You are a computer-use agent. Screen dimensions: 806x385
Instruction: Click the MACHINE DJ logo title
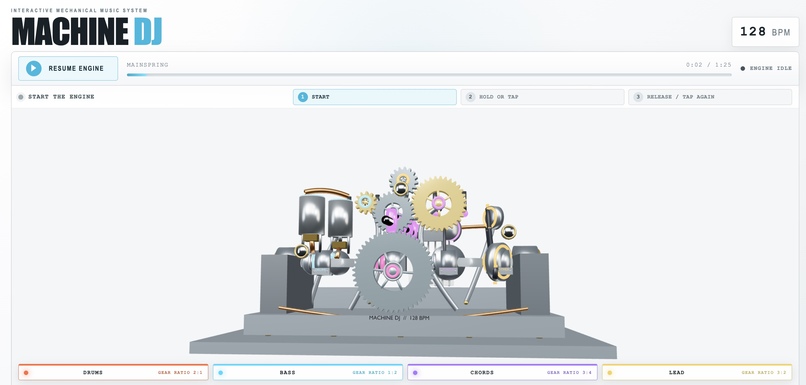click(x=87, y=31)
